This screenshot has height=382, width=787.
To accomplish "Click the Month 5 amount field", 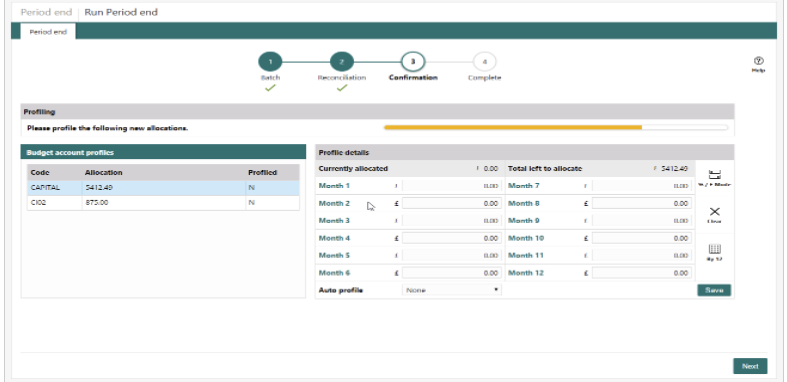I will point(451,256).
